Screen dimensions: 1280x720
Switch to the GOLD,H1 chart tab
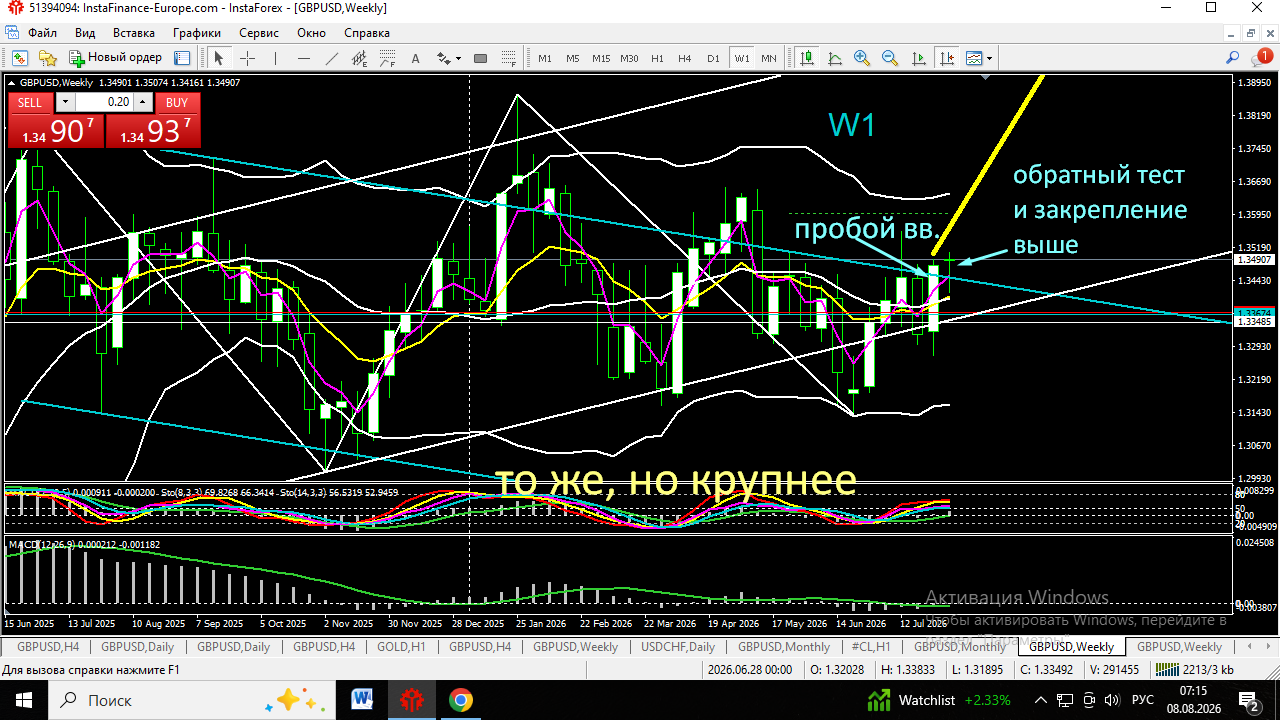click(x=401, y=647)
